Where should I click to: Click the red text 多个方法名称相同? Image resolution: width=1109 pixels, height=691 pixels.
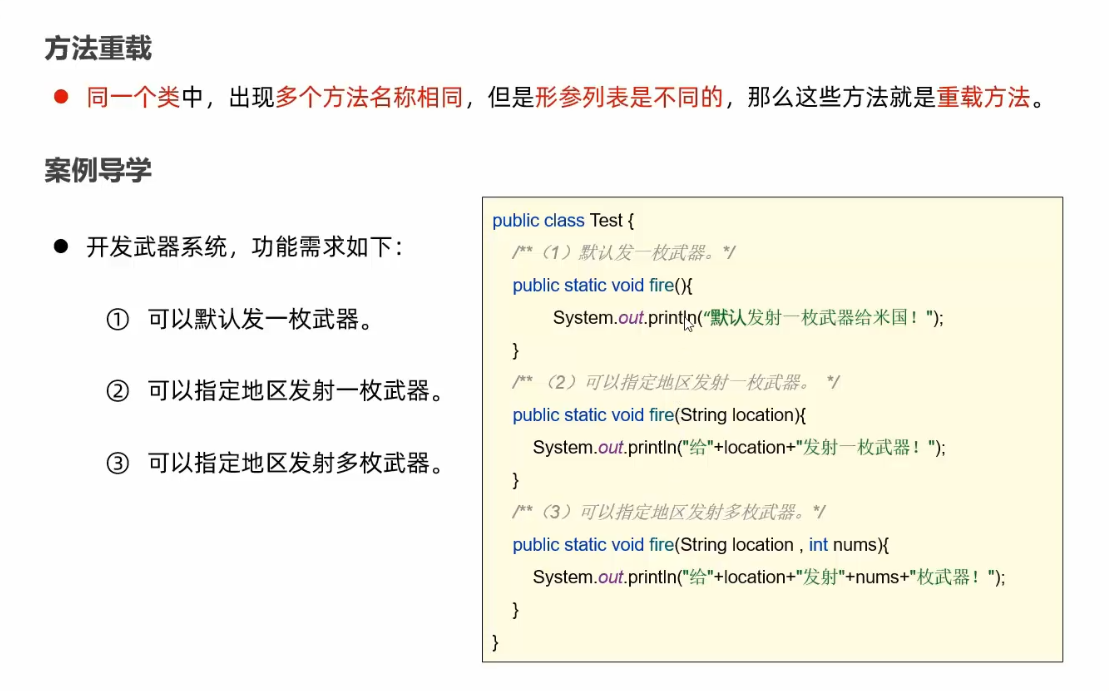point(369,97)
